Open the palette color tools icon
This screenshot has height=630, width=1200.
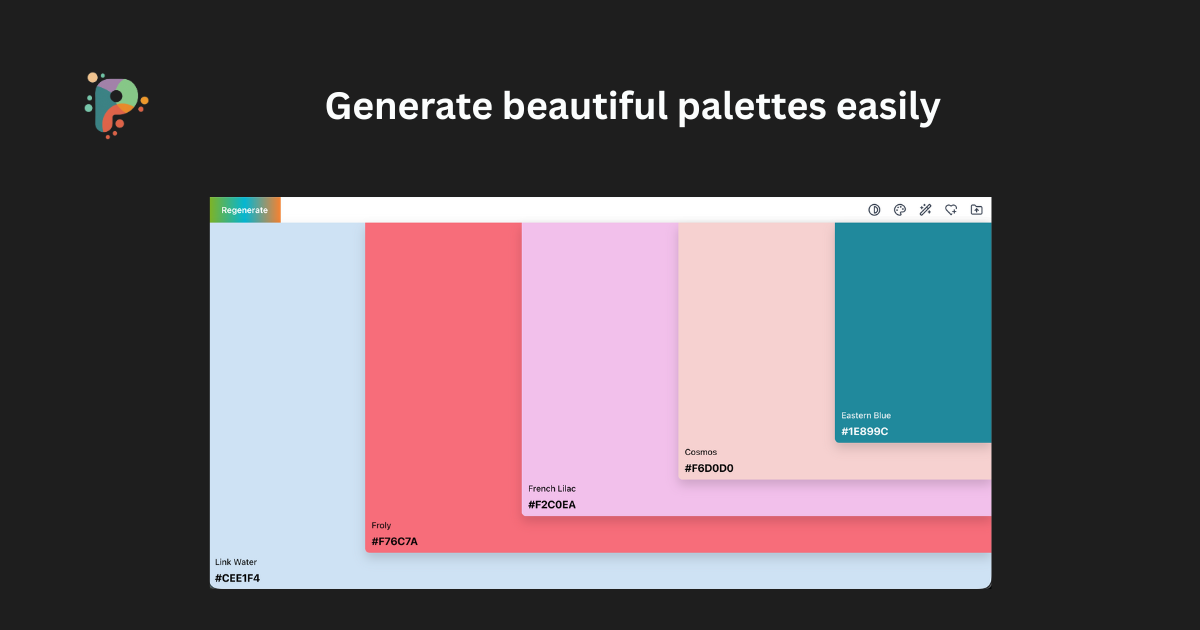click(x=899, y=210)
